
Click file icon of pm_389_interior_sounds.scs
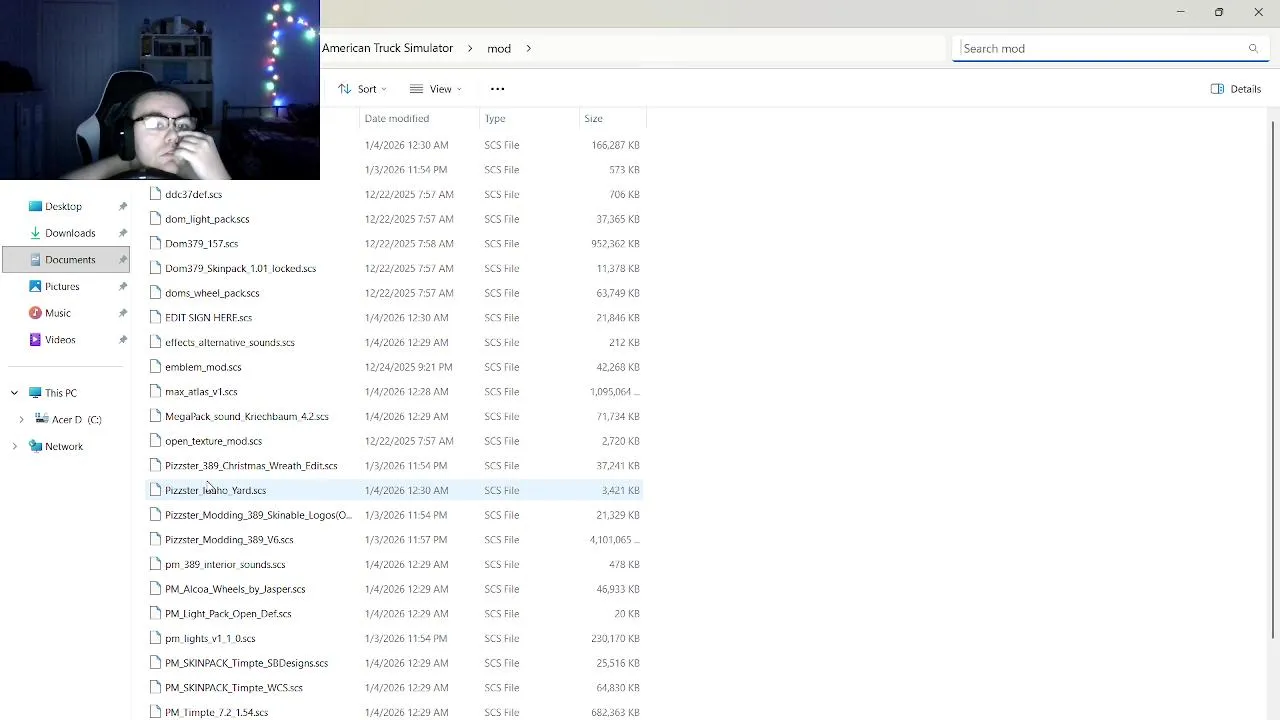click(155, 564)
